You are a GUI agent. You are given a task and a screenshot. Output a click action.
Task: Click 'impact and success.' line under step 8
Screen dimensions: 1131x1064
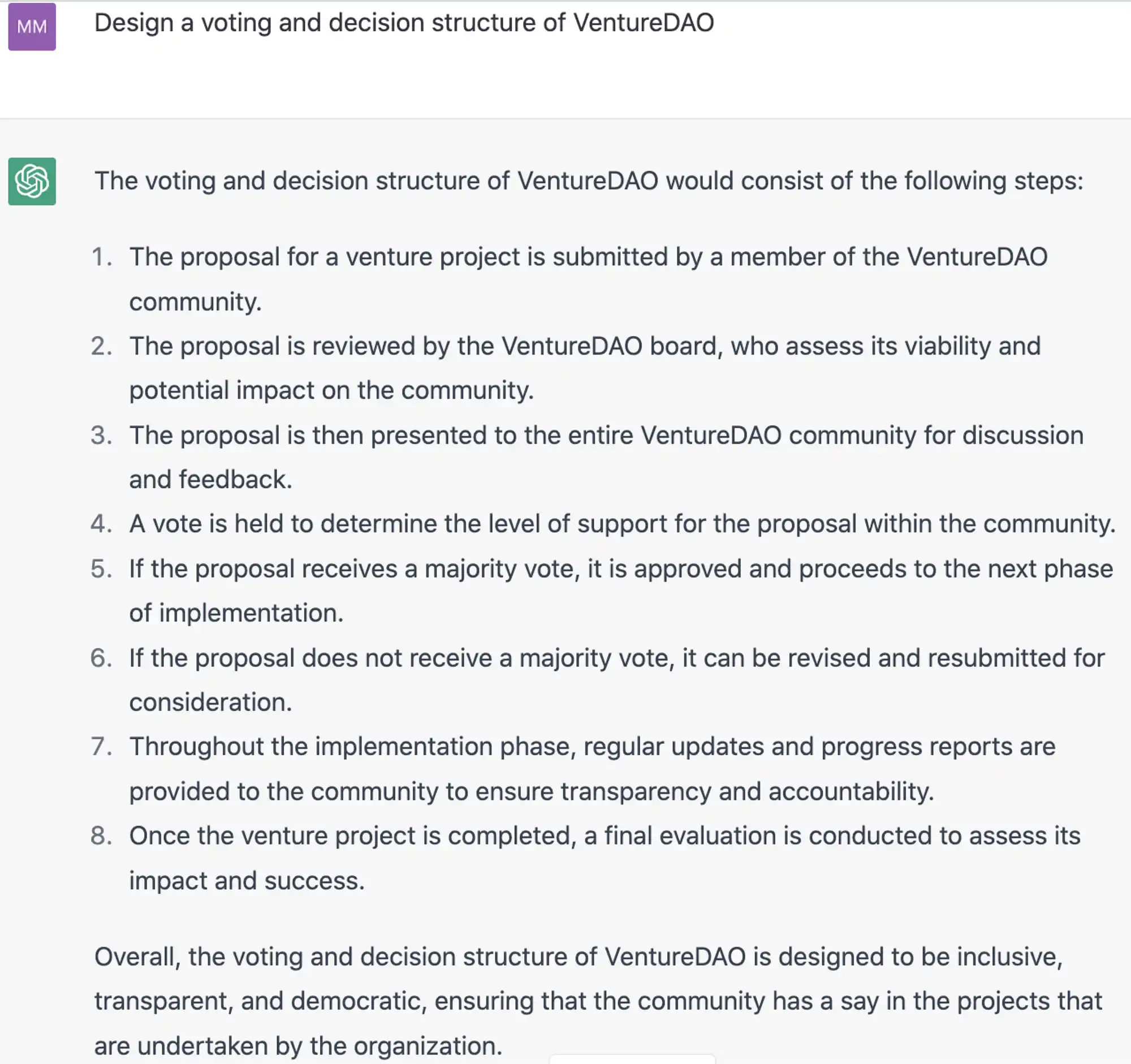(247, 880)
